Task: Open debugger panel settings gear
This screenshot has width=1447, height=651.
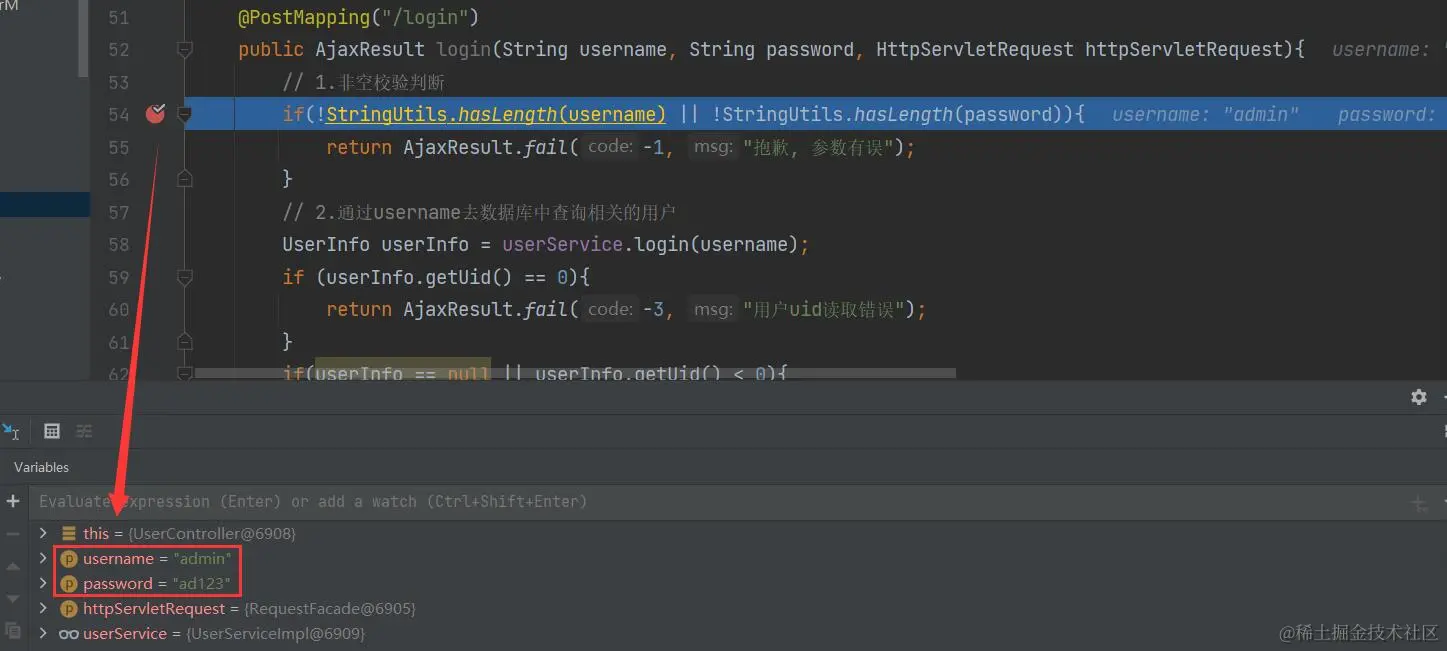Action: pyautogui.click(x=1419, y=397)
